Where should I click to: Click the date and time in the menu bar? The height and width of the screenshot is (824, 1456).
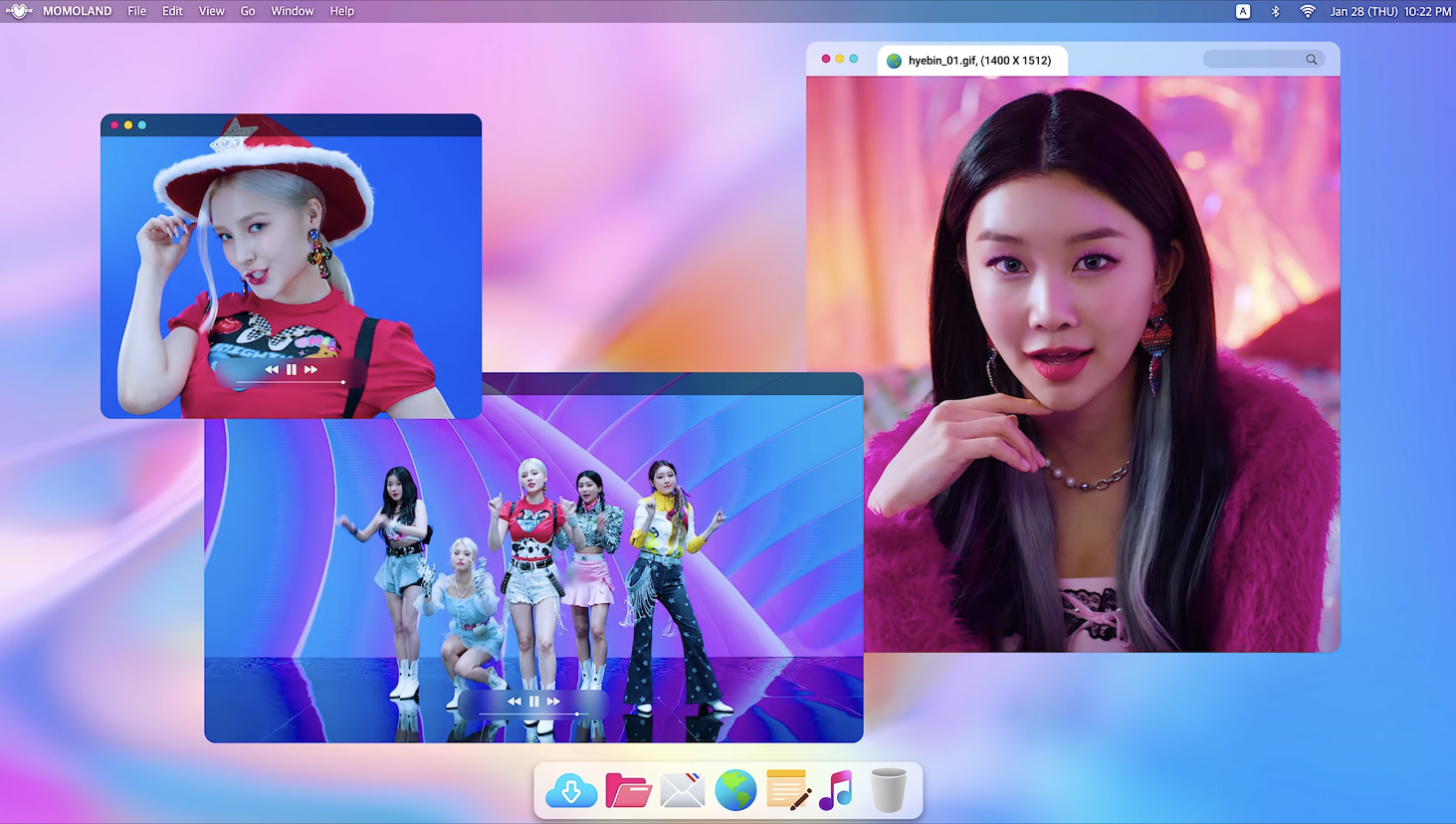[1390, 11]
